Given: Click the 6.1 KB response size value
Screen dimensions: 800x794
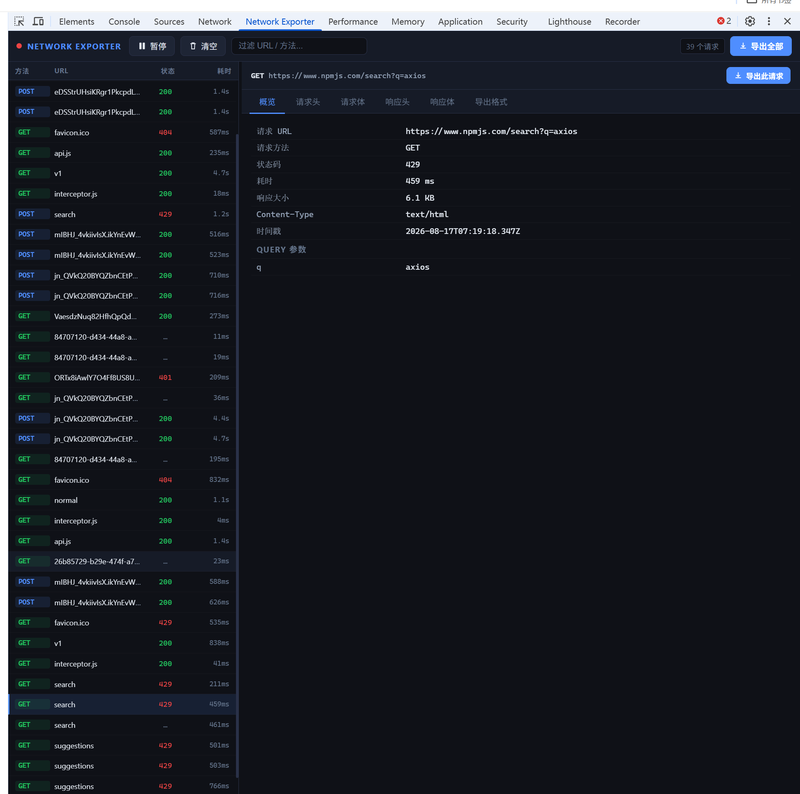Looking at the screenshot, I should coord(420,198).
